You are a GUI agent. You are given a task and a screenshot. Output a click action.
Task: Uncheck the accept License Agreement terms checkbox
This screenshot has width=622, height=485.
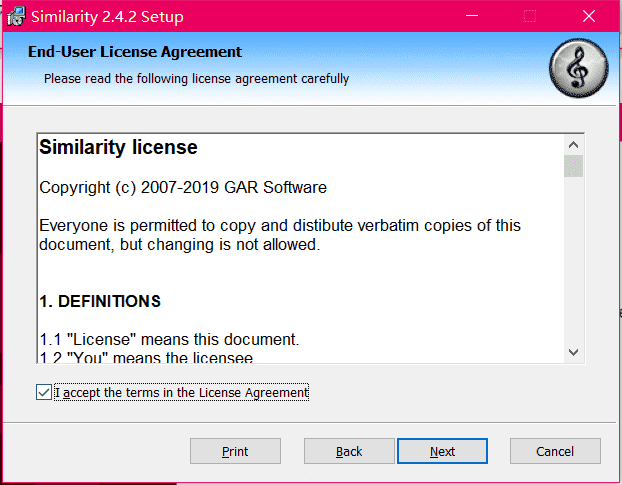44,392
